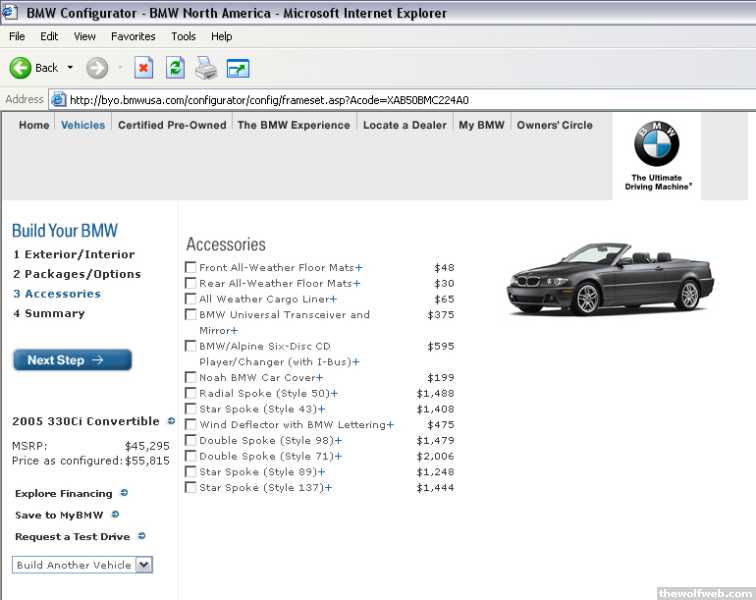Go to Certified Pre-Owned tab
This screenshot has width=756, height=600.
[172, 125]
